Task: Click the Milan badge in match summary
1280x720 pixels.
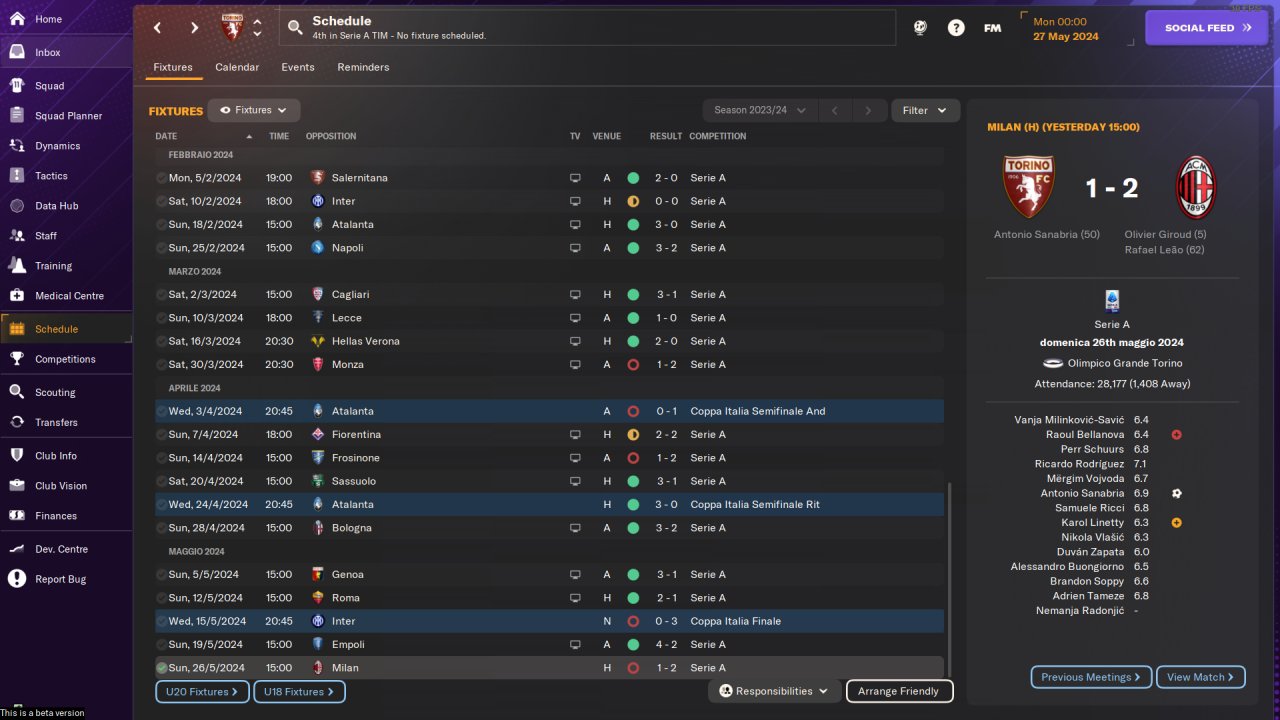Action: pyautogui.click(x=1195, y=187)
